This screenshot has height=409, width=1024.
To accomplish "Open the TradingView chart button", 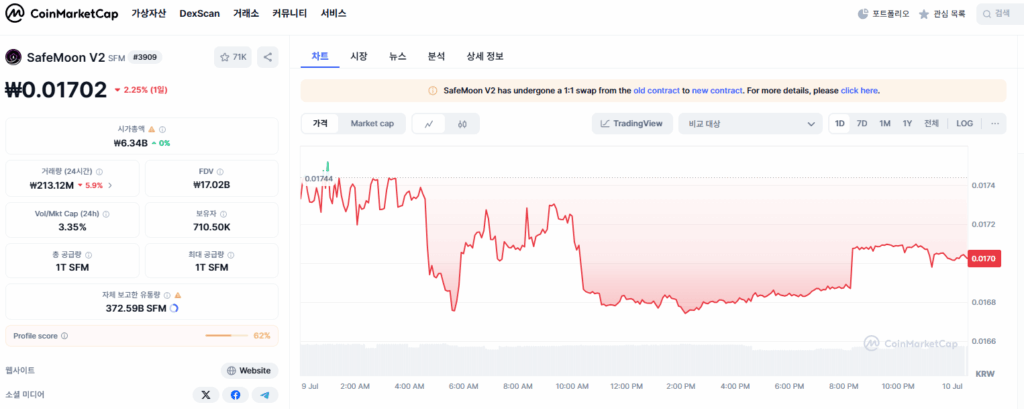I will click(632, 123).
